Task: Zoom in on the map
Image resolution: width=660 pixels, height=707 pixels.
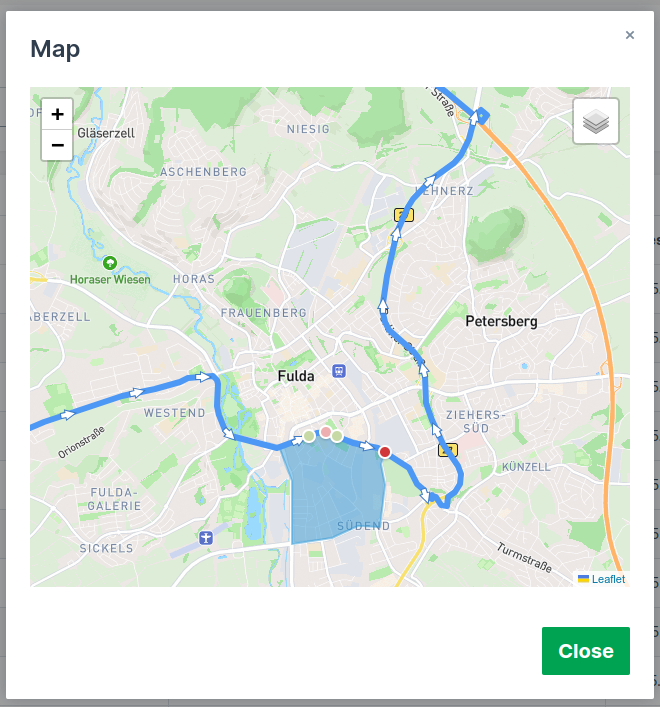Action: (x=57, y=114)
